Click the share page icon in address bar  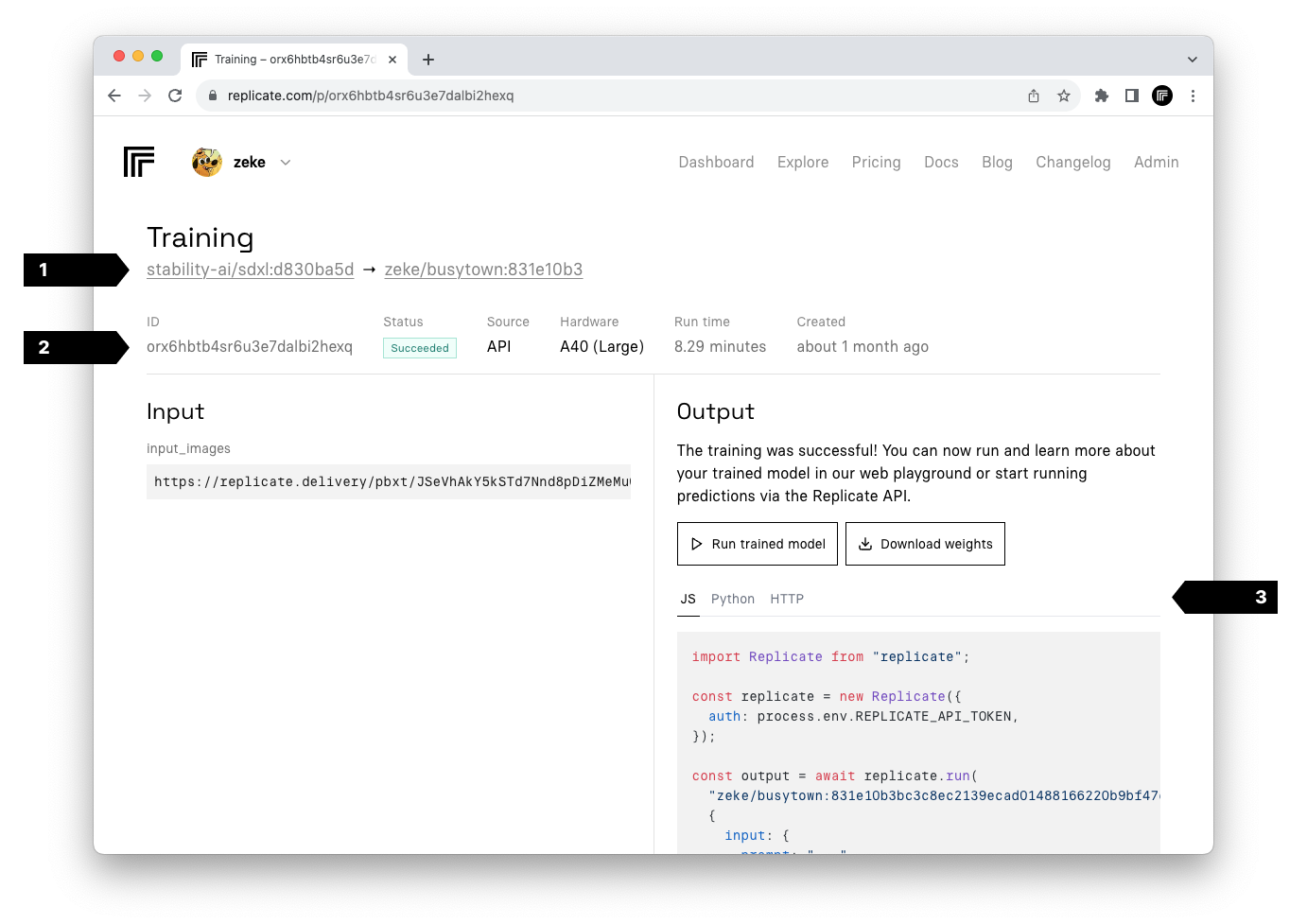pyautogui.click(x=1034, y=96)
